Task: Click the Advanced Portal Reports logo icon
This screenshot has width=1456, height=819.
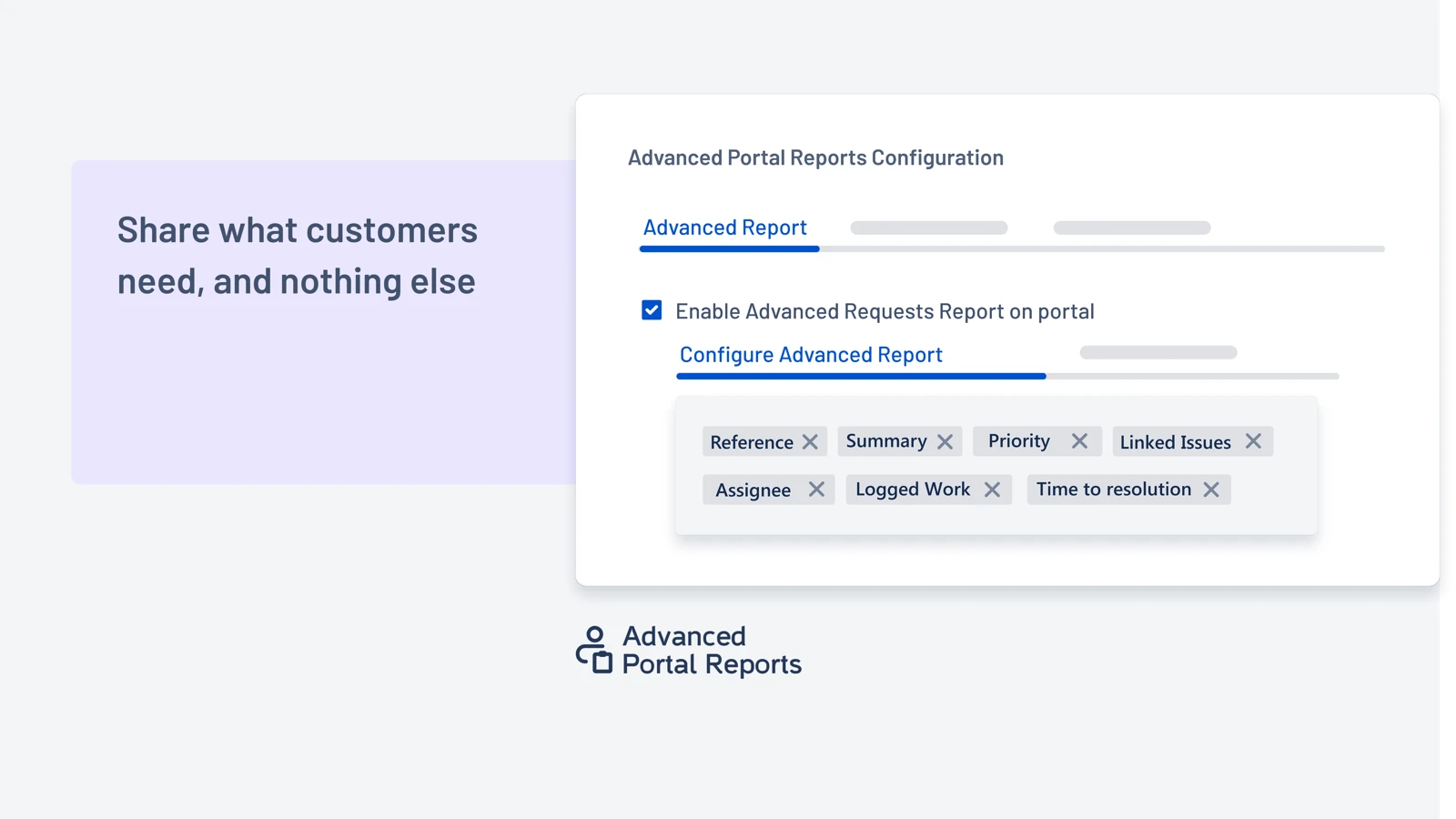Action: (x=594, y=650)
